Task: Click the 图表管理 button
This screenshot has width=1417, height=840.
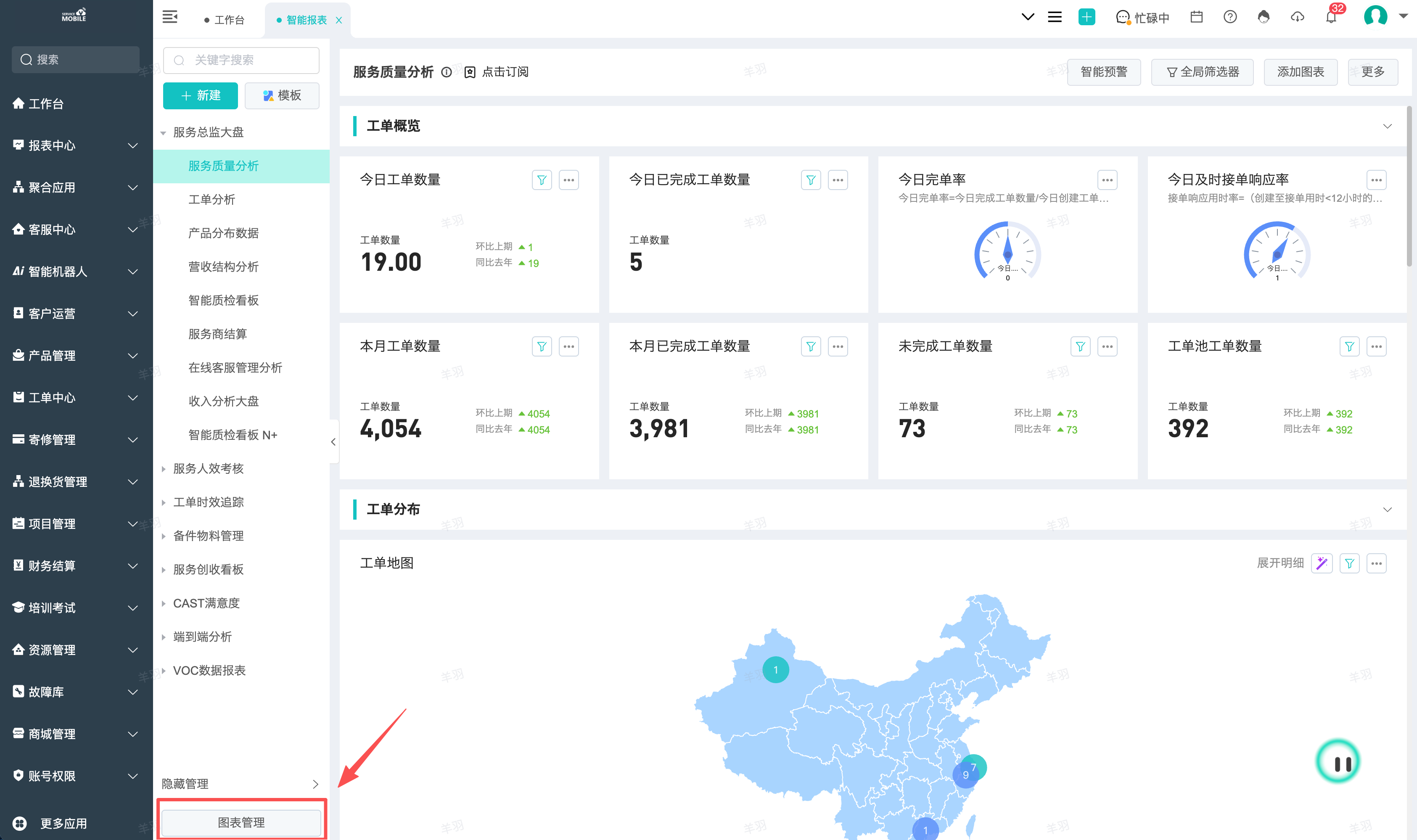Action: [241, 822]
